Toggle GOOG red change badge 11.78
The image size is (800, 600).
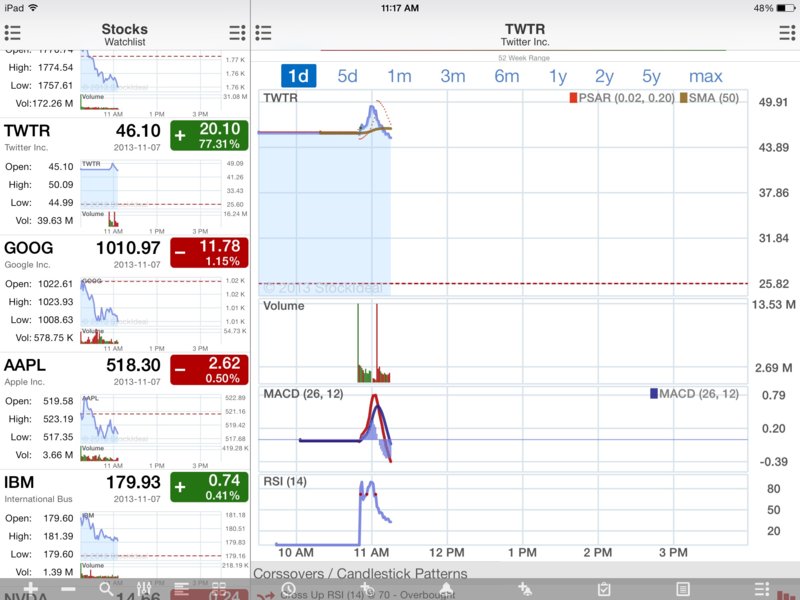(x=209, y=253)
